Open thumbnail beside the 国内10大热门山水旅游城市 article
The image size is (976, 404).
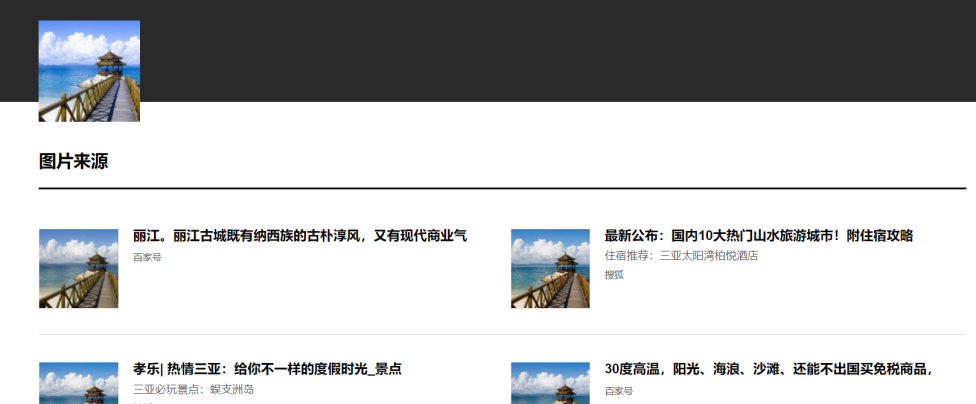tap(550, 268)
